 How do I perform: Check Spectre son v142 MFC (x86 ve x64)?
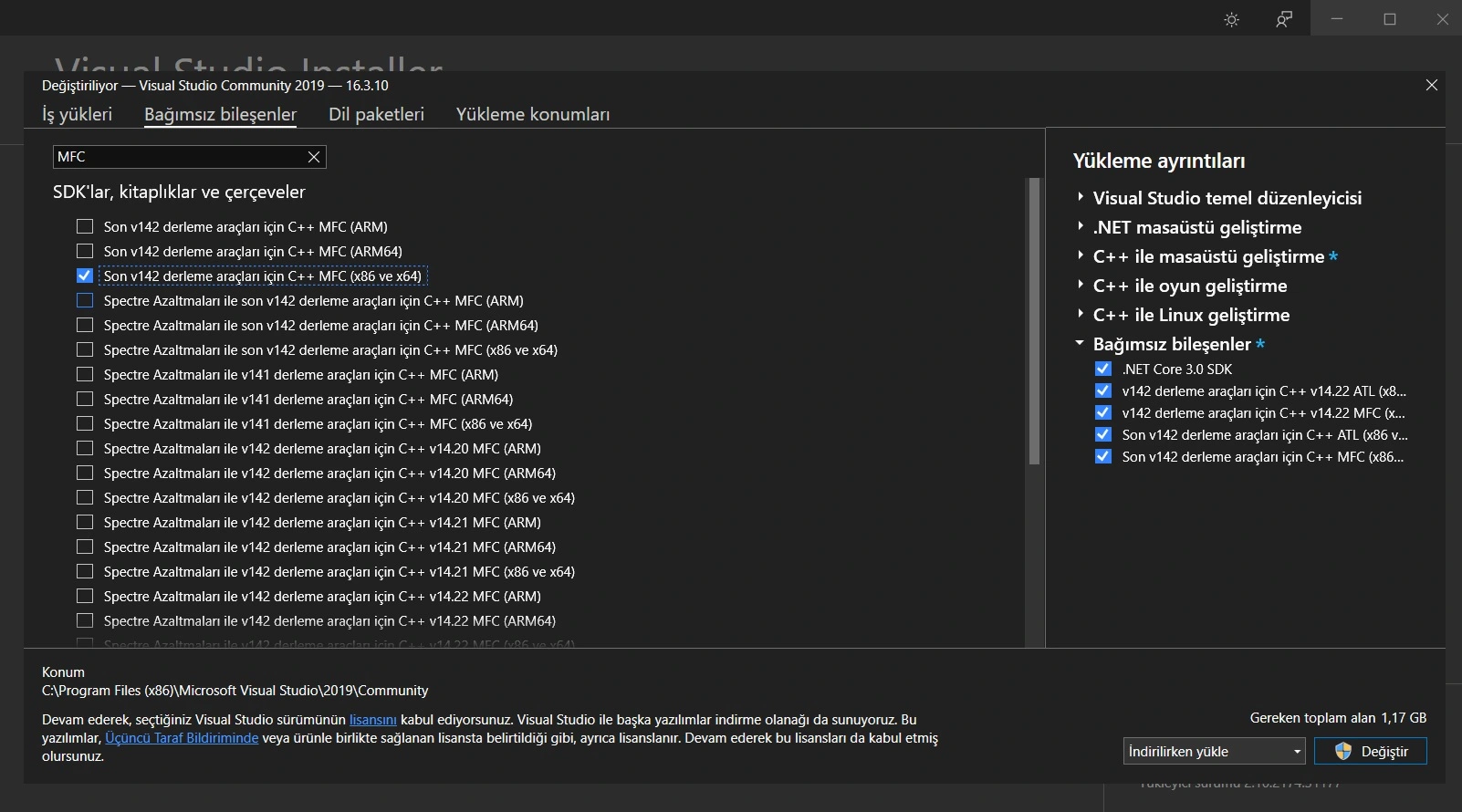[85, 349]
